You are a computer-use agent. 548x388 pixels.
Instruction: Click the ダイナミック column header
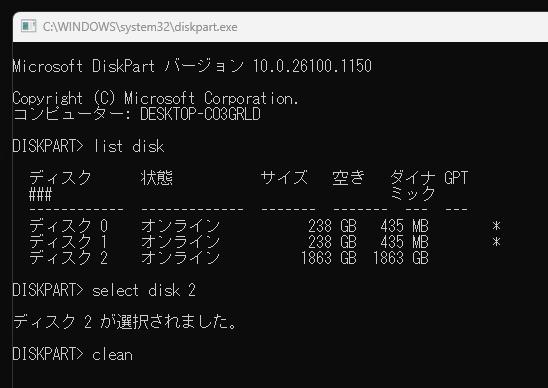click(x=412, y=186)
